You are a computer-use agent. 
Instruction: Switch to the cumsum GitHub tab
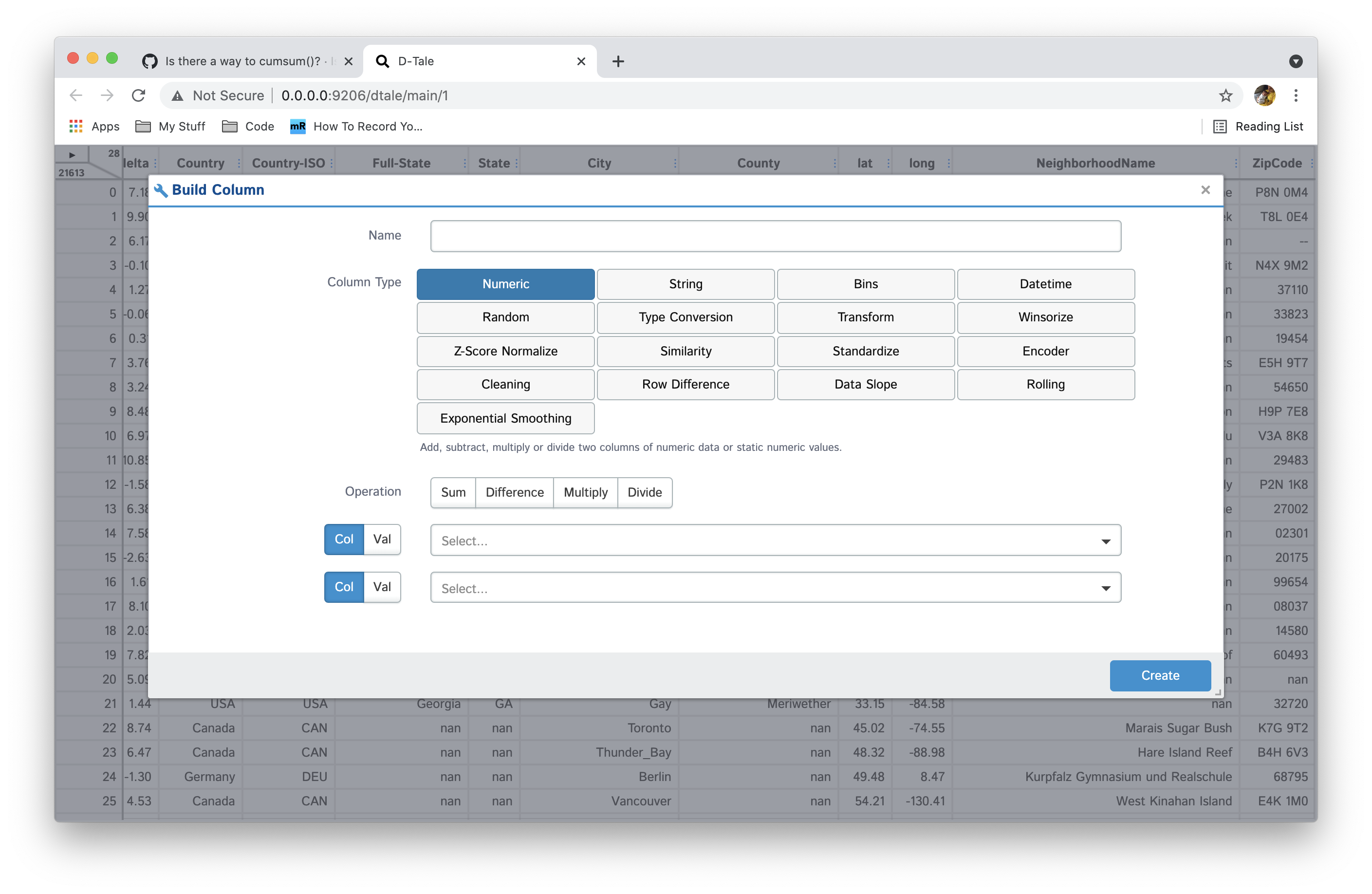click(242, 61)
